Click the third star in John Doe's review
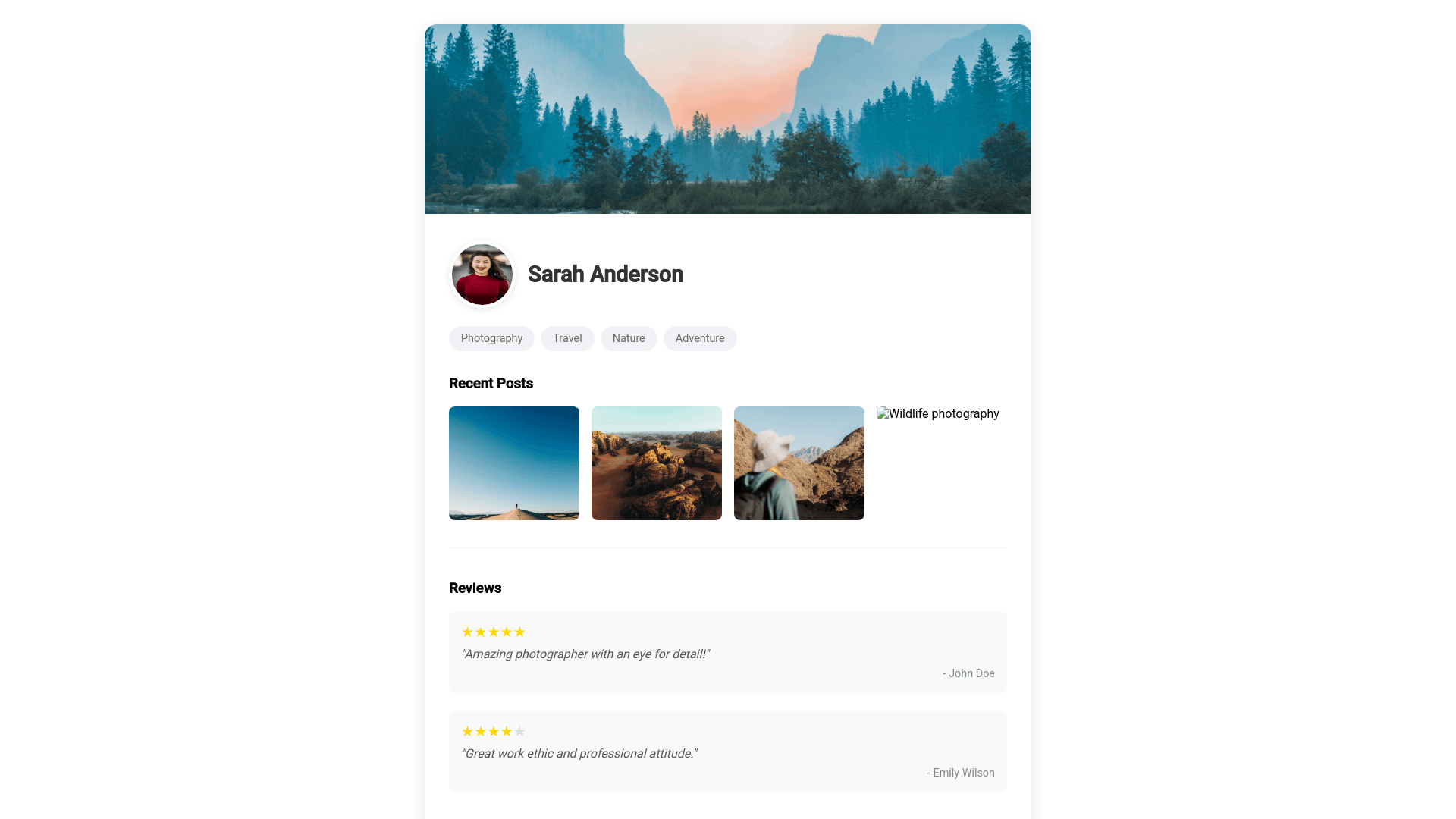Image resolution: width=1456 pixels, height=819 pixels. (x=494, y=632)
